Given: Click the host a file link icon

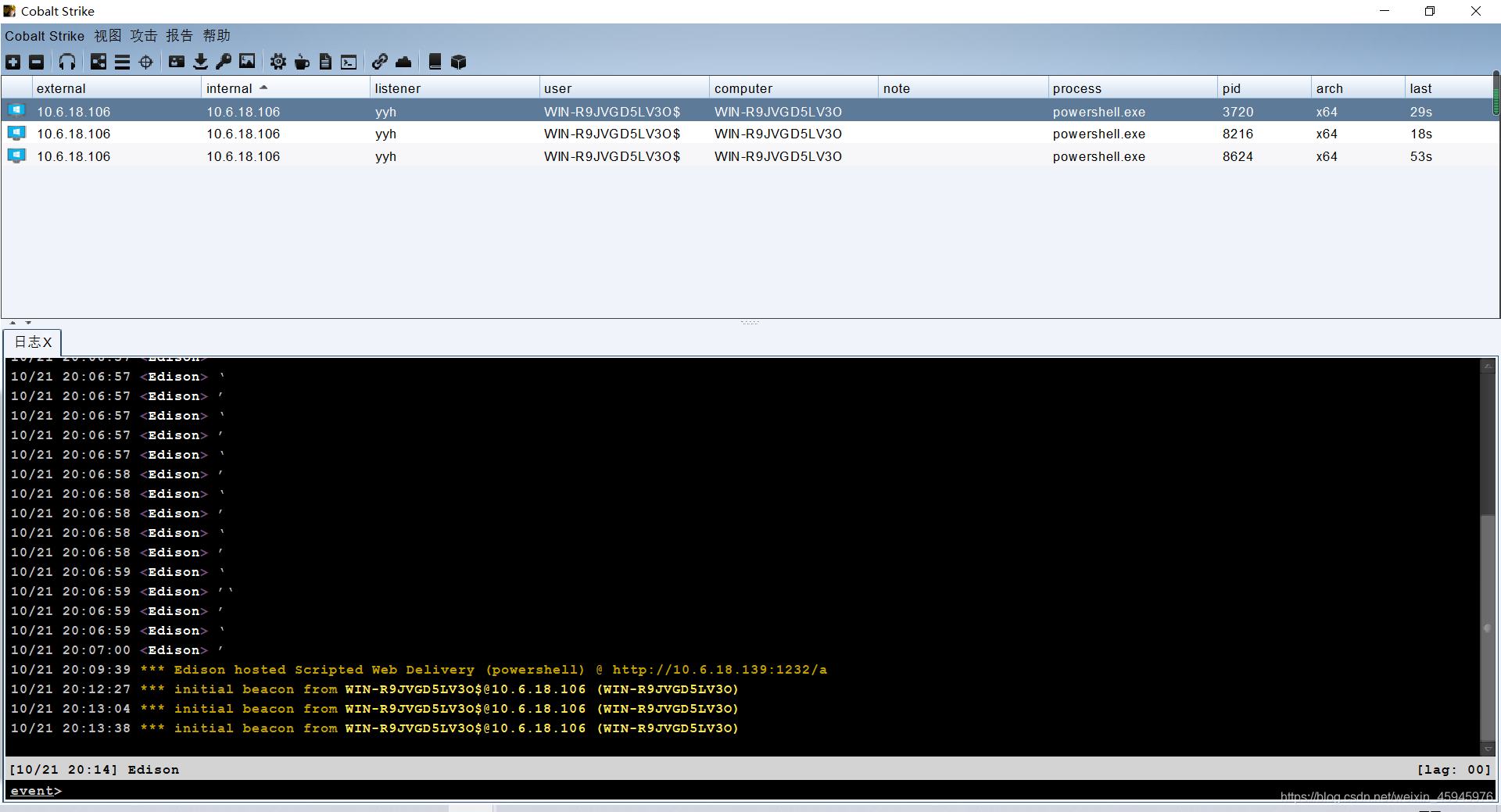Looking at the screenshot, I should point(380,62).
